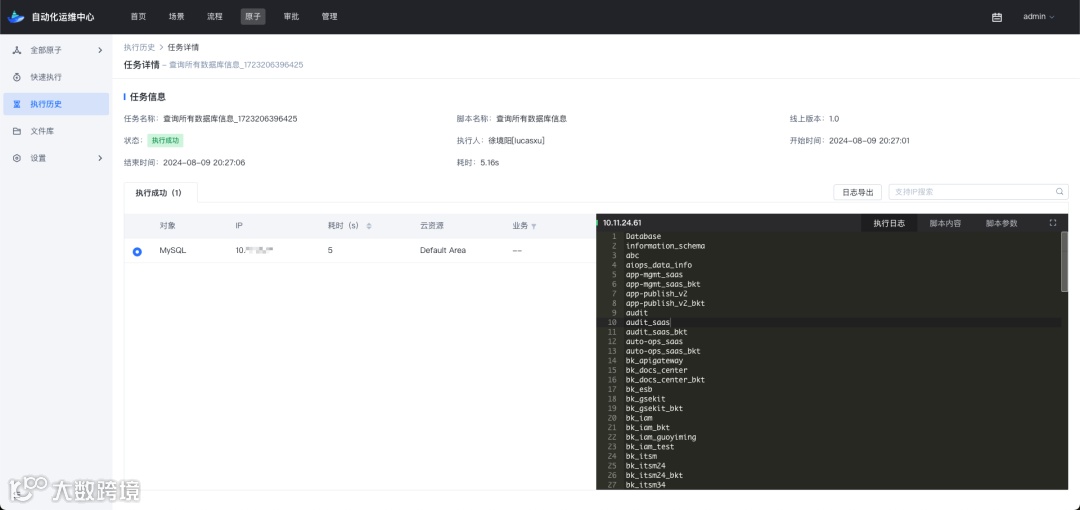The width and height of the screenshot is (1080, 510).
Task: Click log line bk_itsm24_bkt
Action: tap(654, 476)
